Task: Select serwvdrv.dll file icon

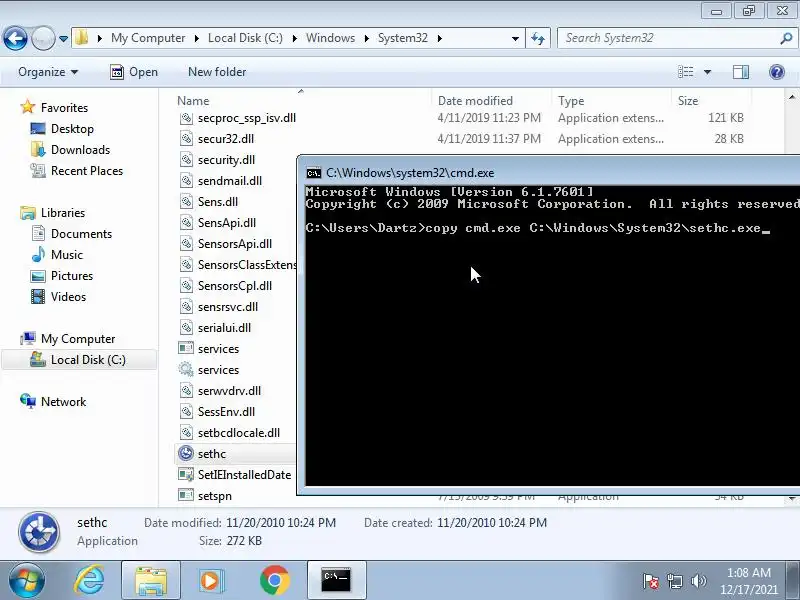Action: click(x=186, y=391)
